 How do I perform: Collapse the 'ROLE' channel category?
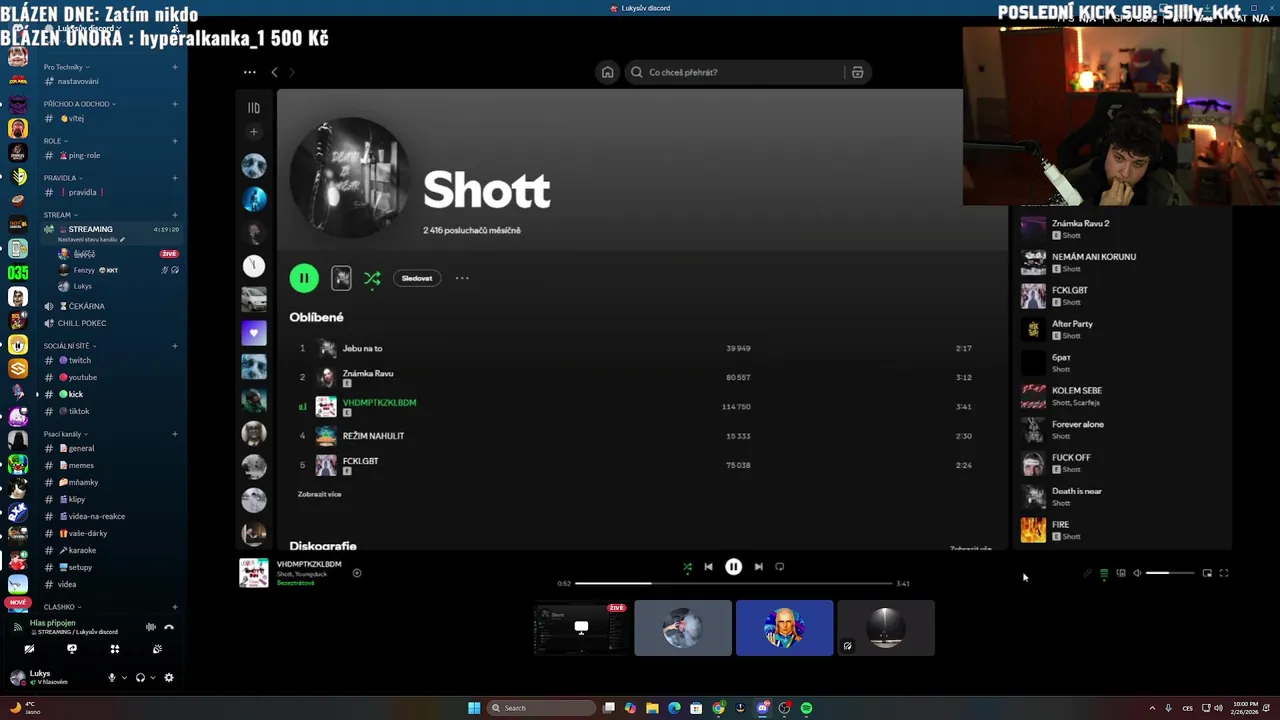pos(56,141)
